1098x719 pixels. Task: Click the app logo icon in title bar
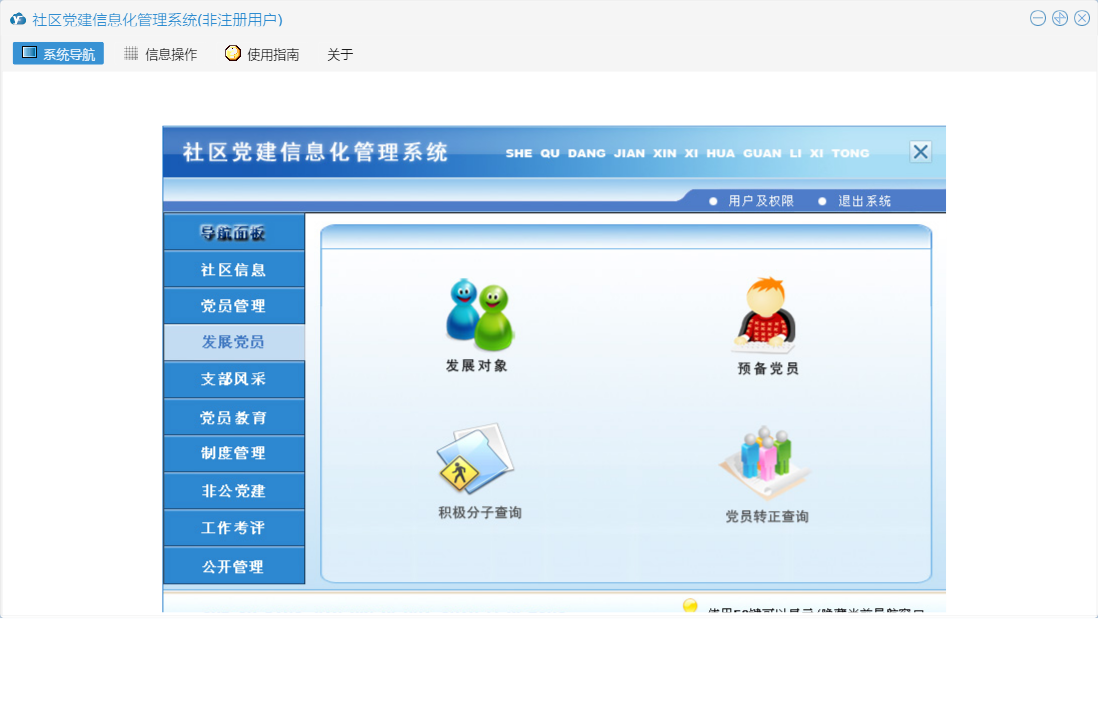18,20
